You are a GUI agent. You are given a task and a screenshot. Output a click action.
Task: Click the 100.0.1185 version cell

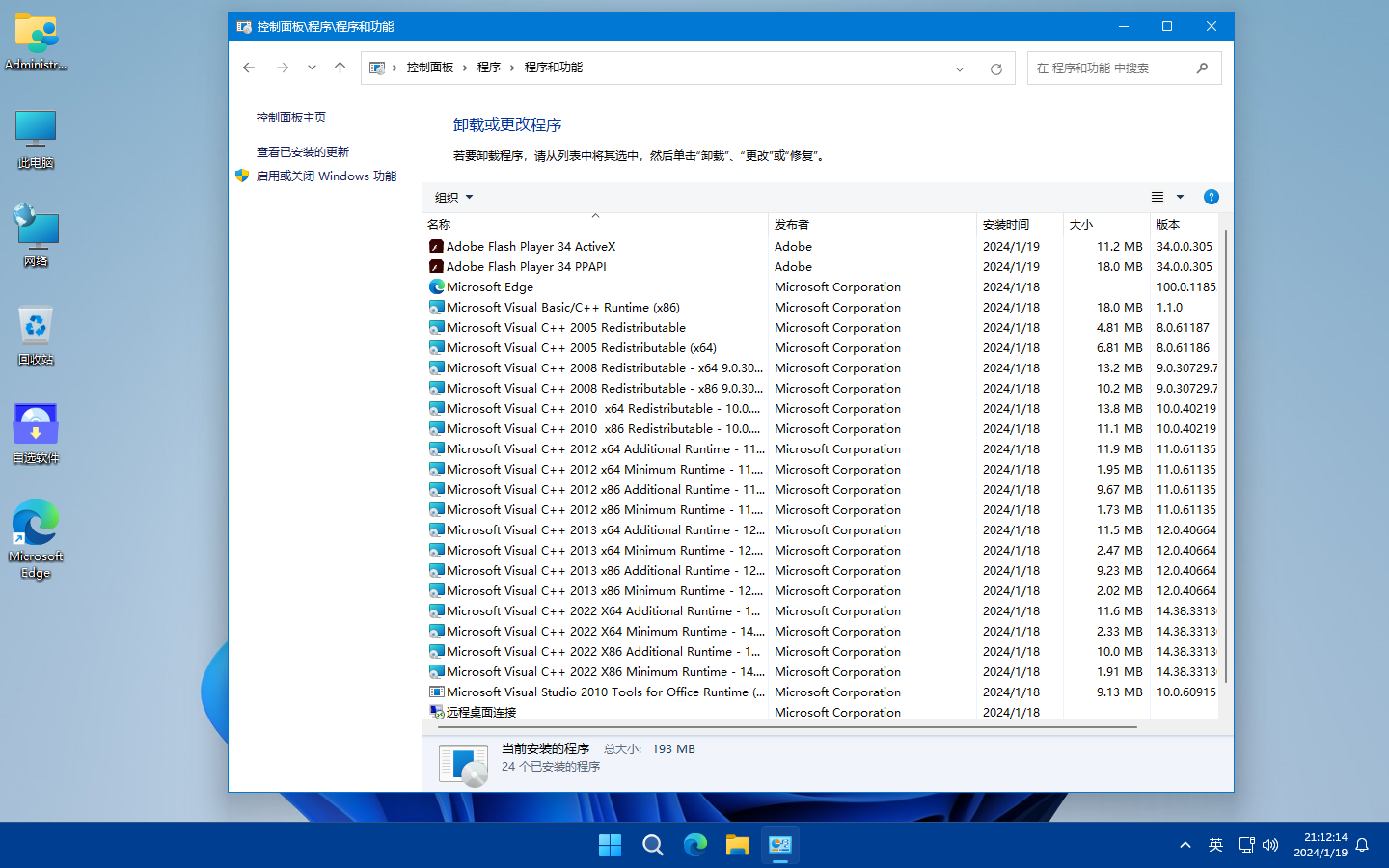pyautogui.click(x=1186, y=287)
